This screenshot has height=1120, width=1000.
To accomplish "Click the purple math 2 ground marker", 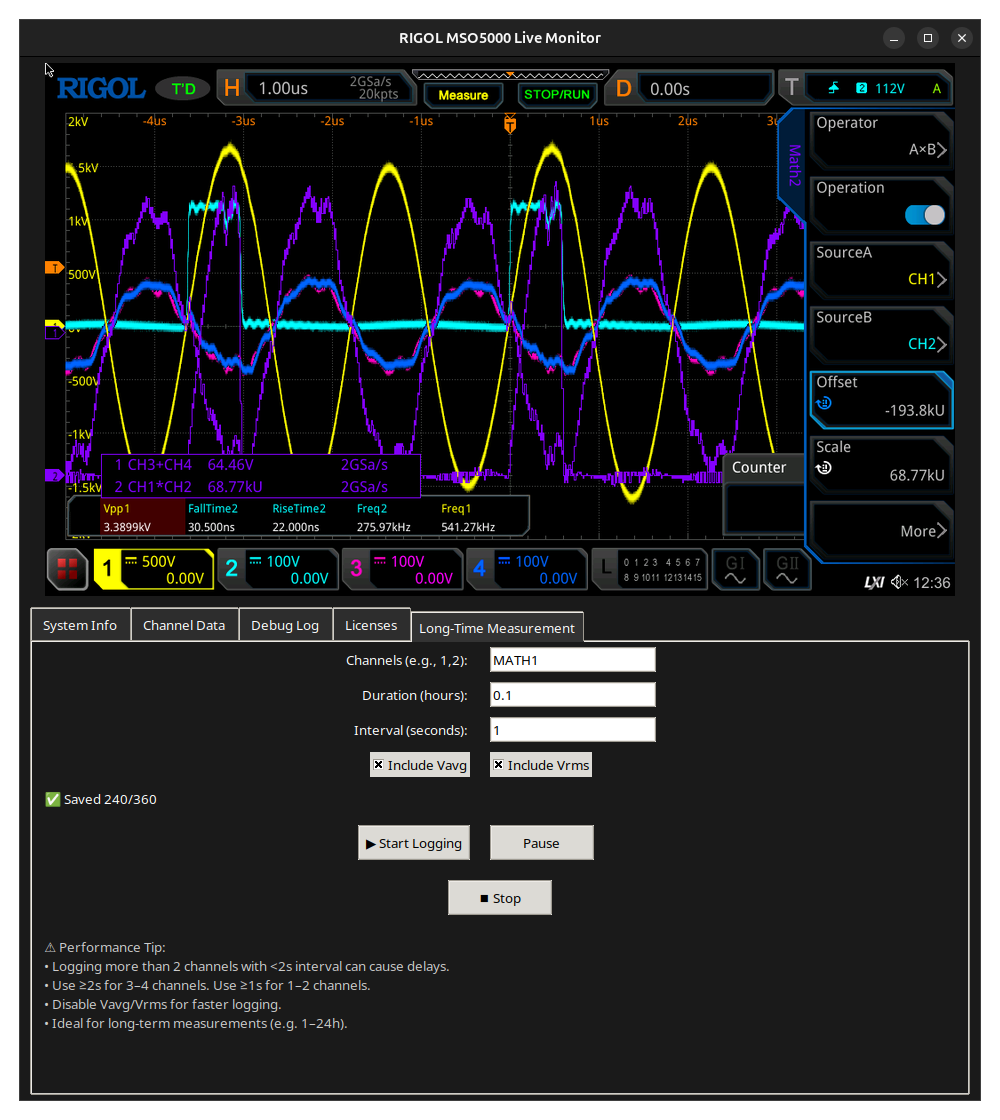I will tap(54, 475).
